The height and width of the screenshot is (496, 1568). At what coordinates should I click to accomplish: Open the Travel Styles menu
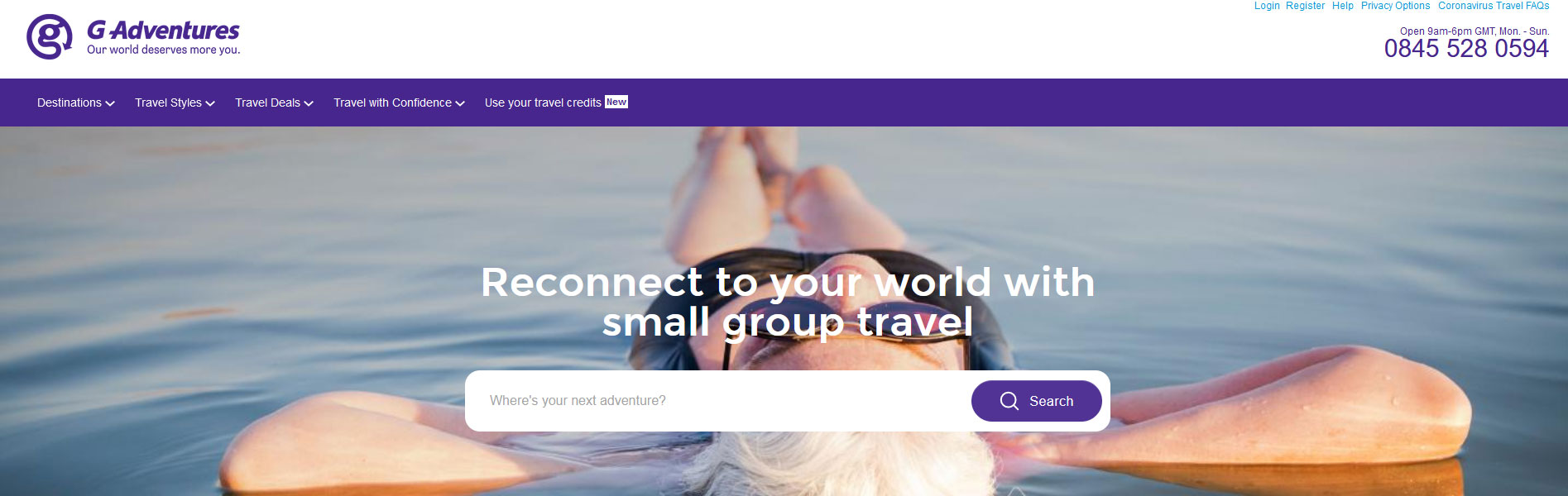pyautogui.click(x=175, y=103)
